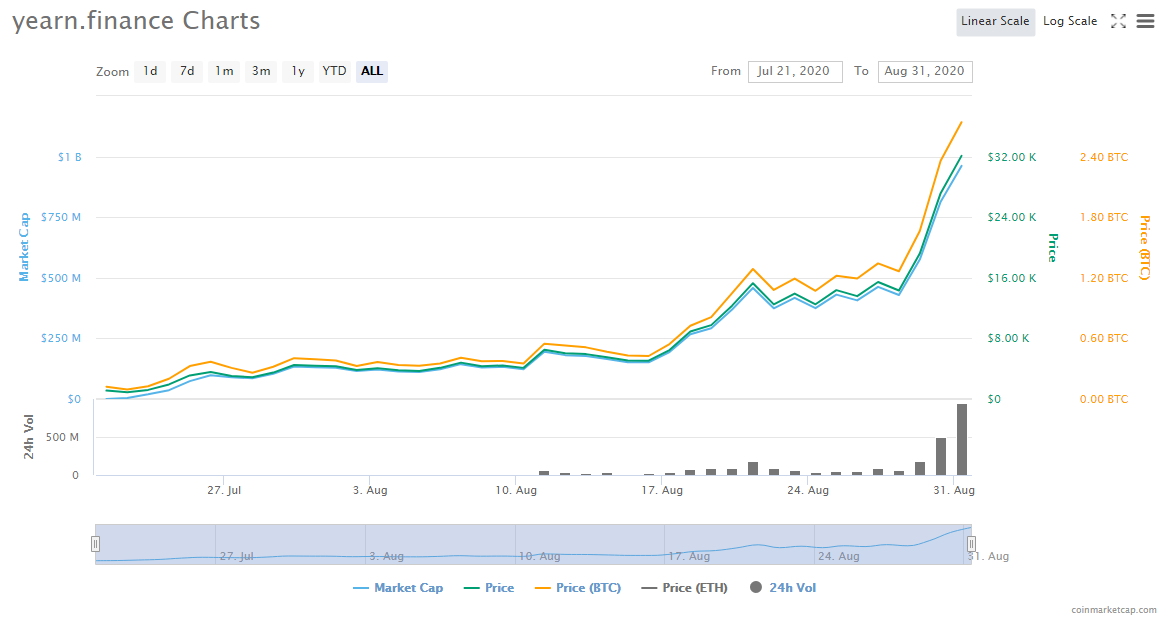The height and width of the screenshot is (631, 1174).
Task: Switch chart to Linear Scale
Action: coord(995,22)
